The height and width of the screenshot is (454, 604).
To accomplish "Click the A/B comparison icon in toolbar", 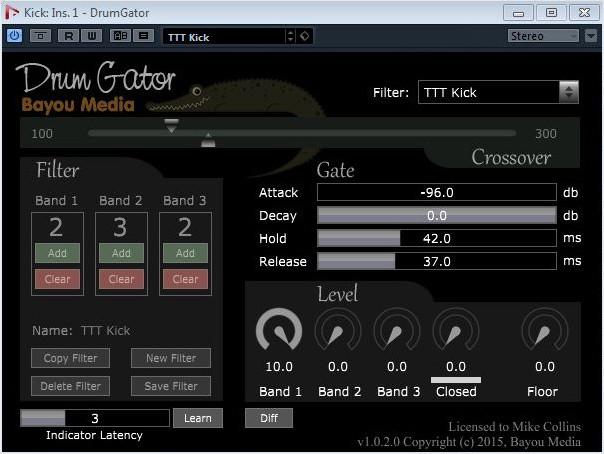I will [x=120, y=36].
